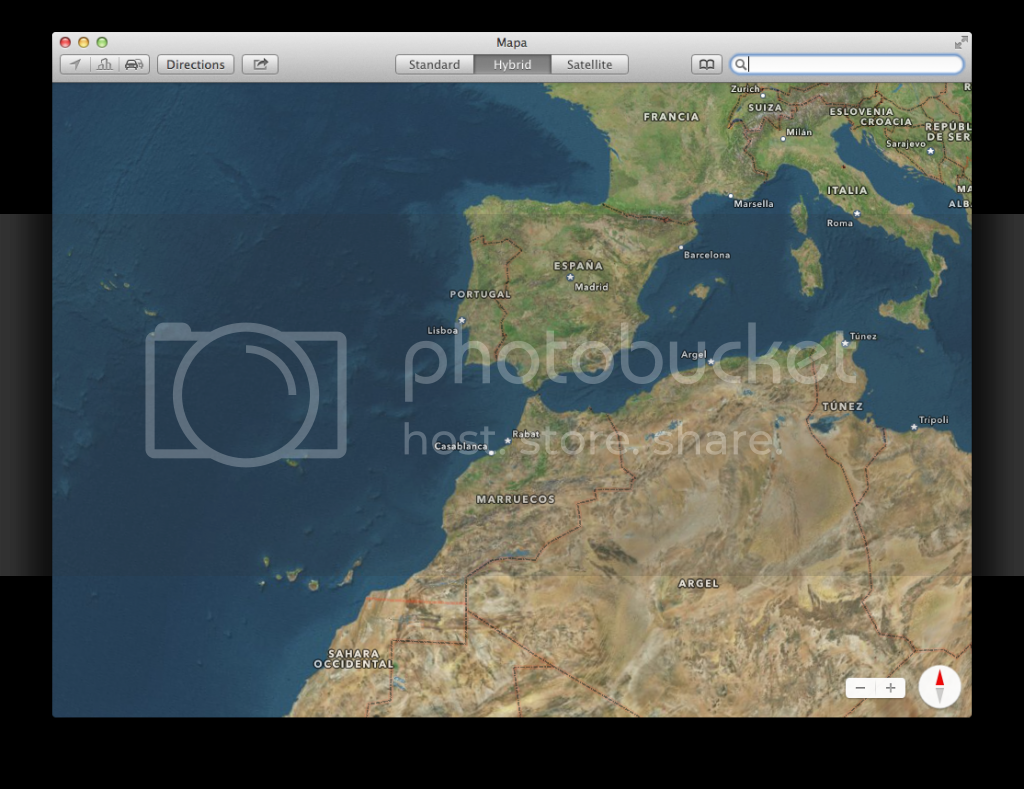1024x789 pixels.
Task: Click the Casablanca city label
Action: pyautogui.click(x=461, y=446)
